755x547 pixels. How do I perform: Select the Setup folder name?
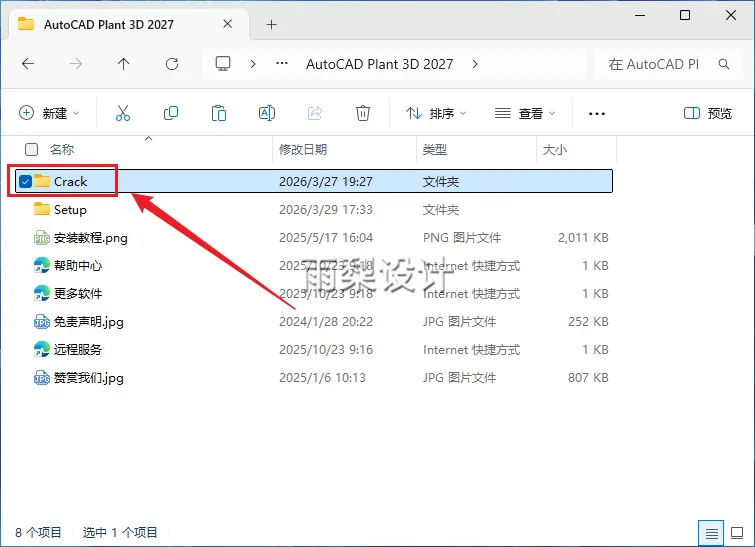click(x=70, y=210)
